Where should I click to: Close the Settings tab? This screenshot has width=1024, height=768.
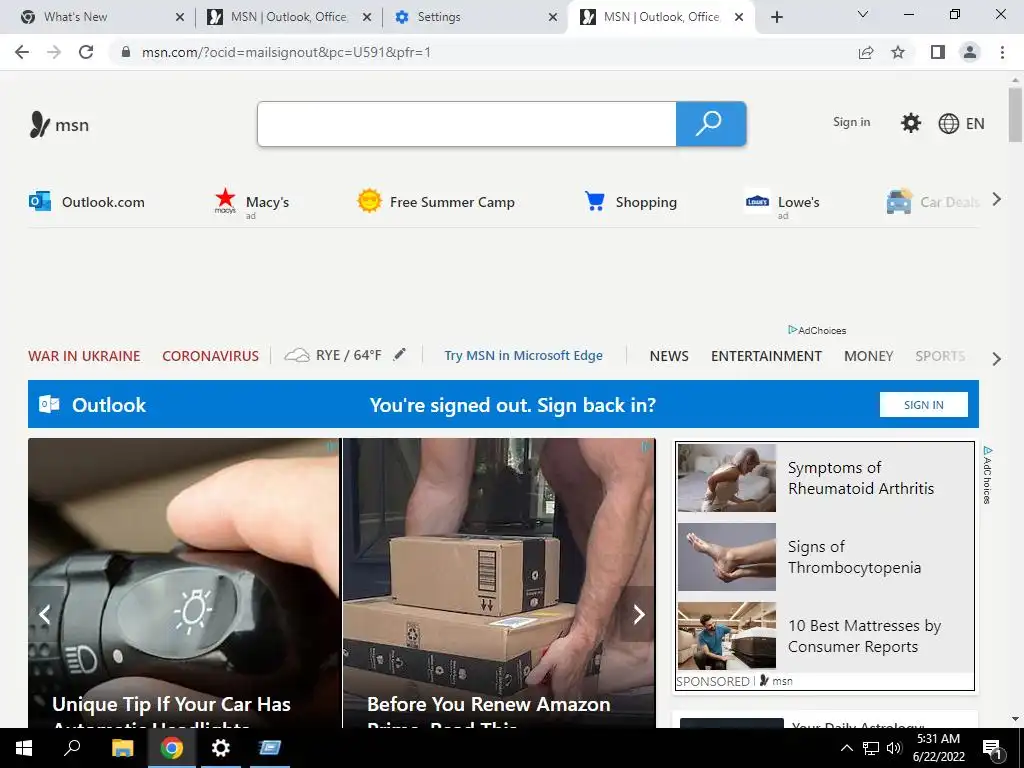pyautogui.click(x=553, y=17)
